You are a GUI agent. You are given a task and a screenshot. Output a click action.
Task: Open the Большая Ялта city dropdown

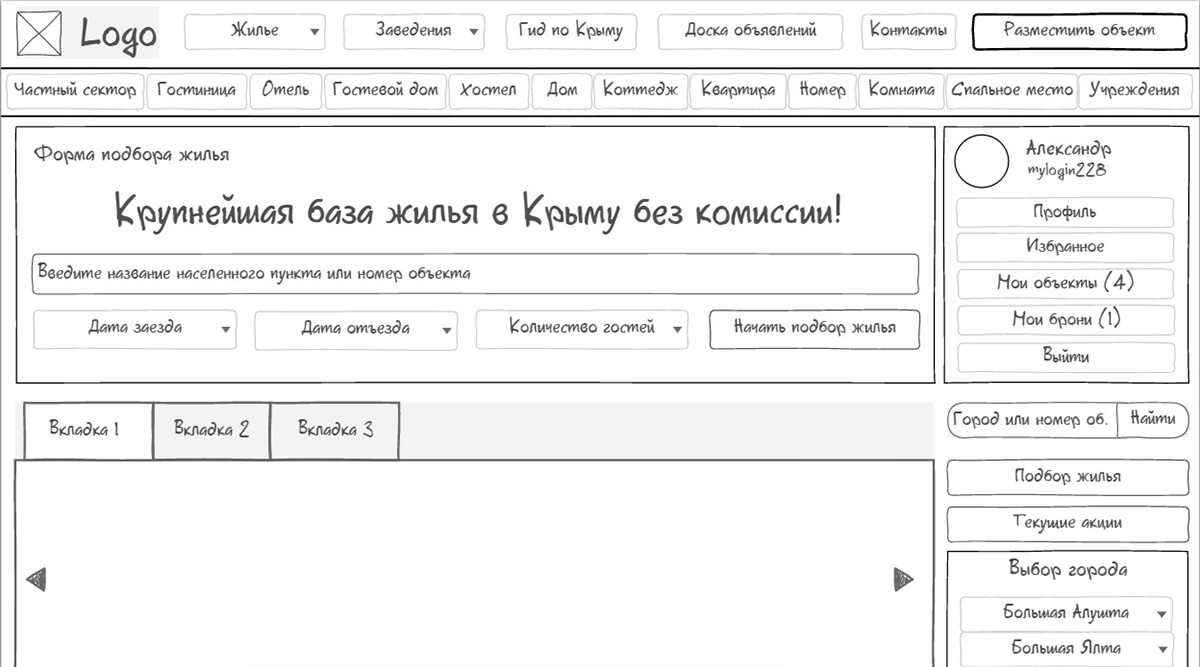click(x=1066, y=648)
